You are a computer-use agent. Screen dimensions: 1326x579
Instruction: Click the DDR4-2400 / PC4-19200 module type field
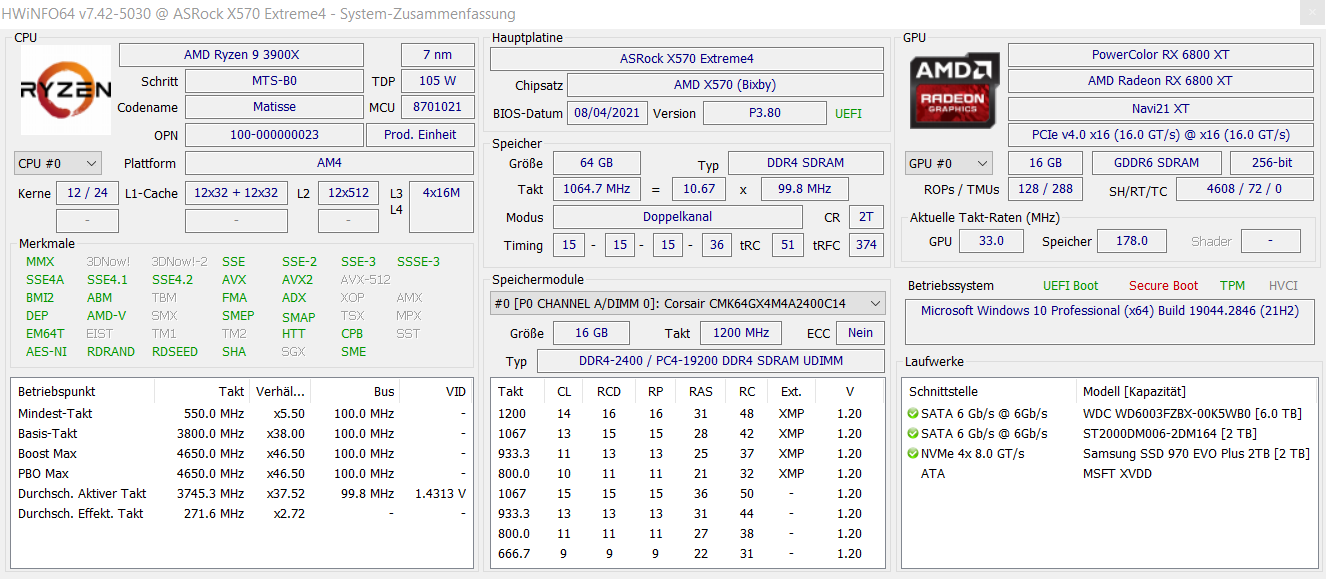pos(711,361)
